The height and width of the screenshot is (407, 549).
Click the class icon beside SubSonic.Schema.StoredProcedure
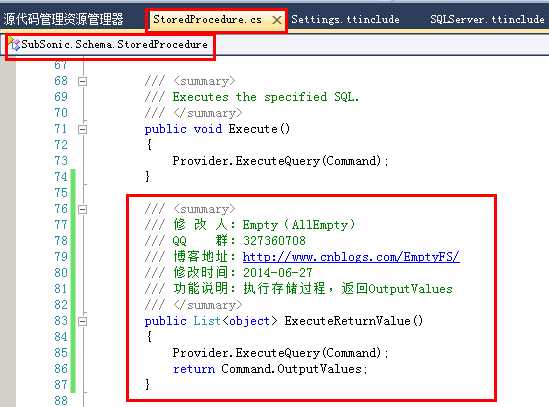(14, 44)
